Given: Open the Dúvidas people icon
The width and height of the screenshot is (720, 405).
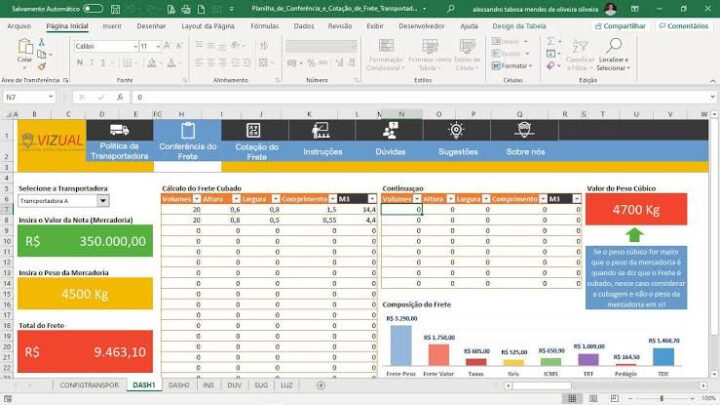Looking at the screenshot, I should [389, 130].
